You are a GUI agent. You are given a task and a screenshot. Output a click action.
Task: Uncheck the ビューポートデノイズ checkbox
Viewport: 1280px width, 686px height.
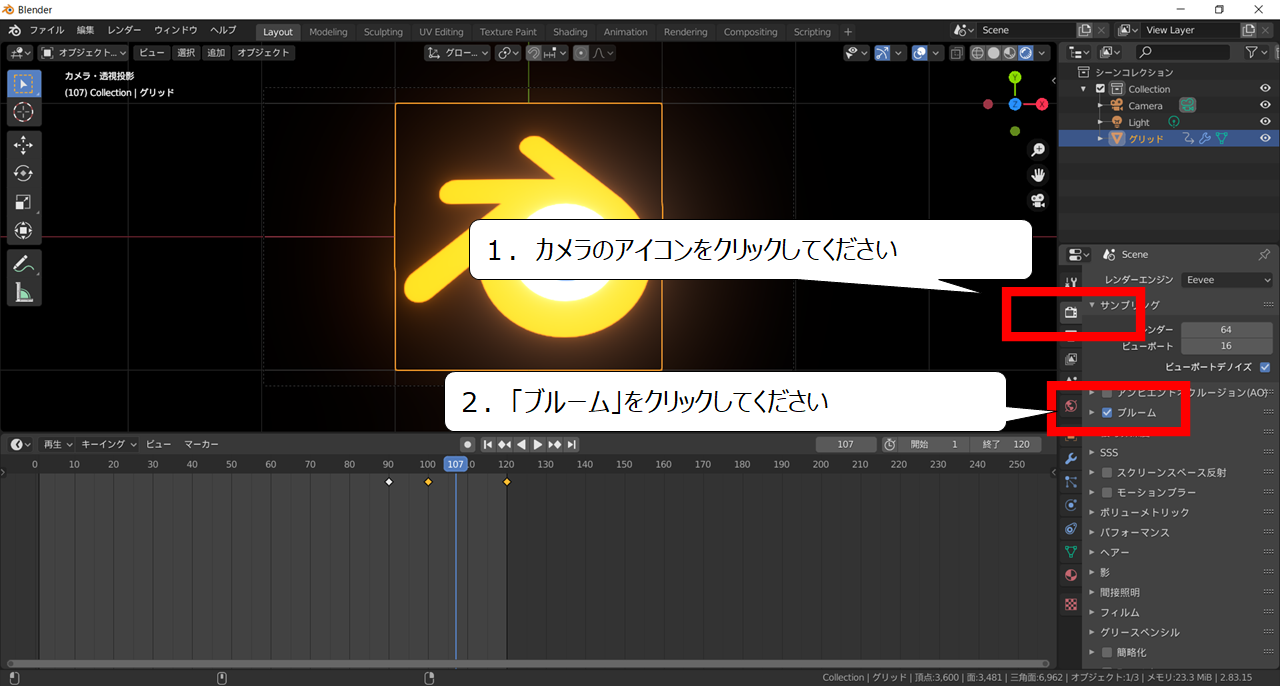pyautogui.click(x=1265, y=367)
